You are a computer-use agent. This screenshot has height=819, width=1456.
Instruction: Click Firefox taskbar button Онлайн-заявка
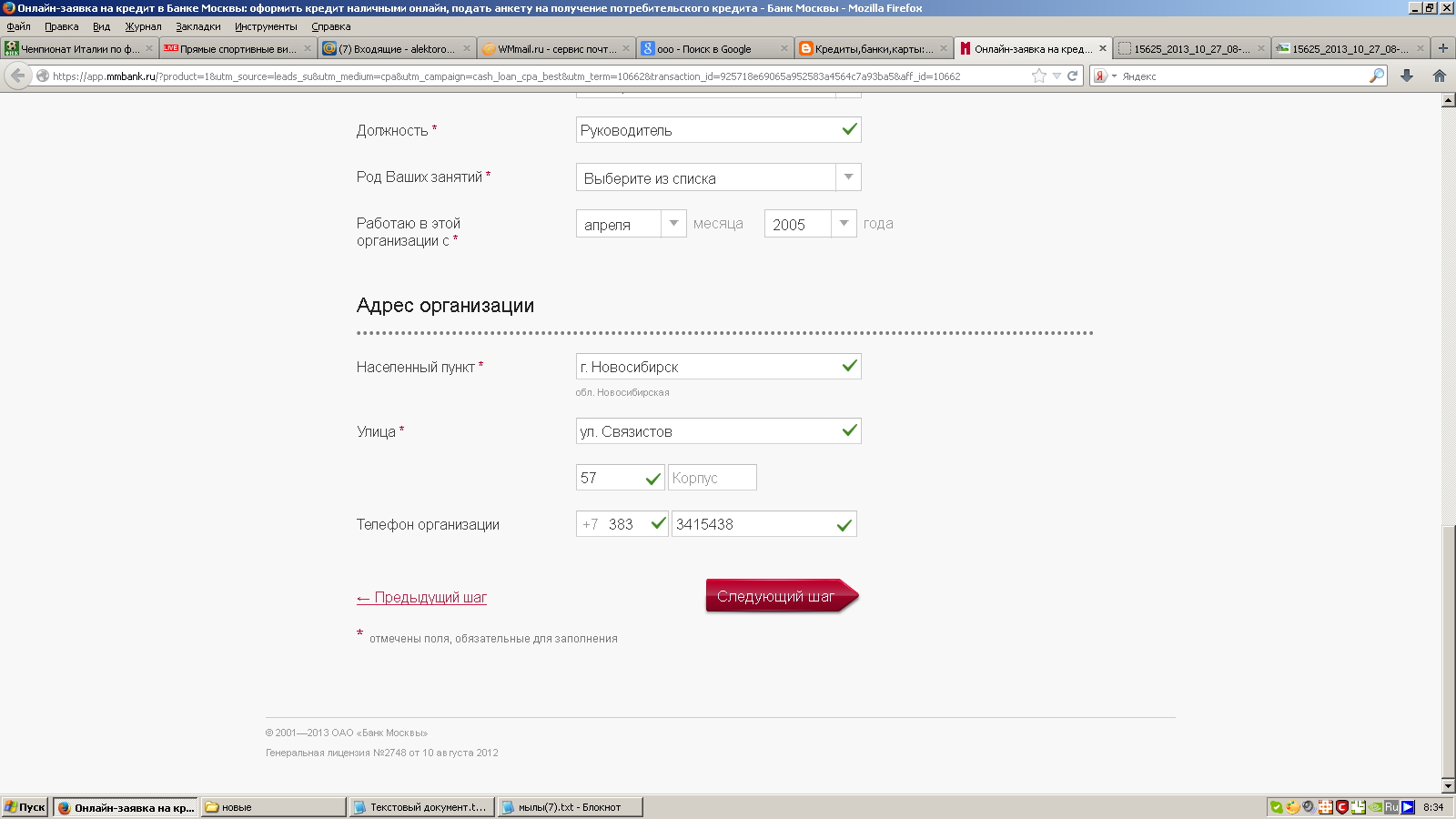[126, 807]
